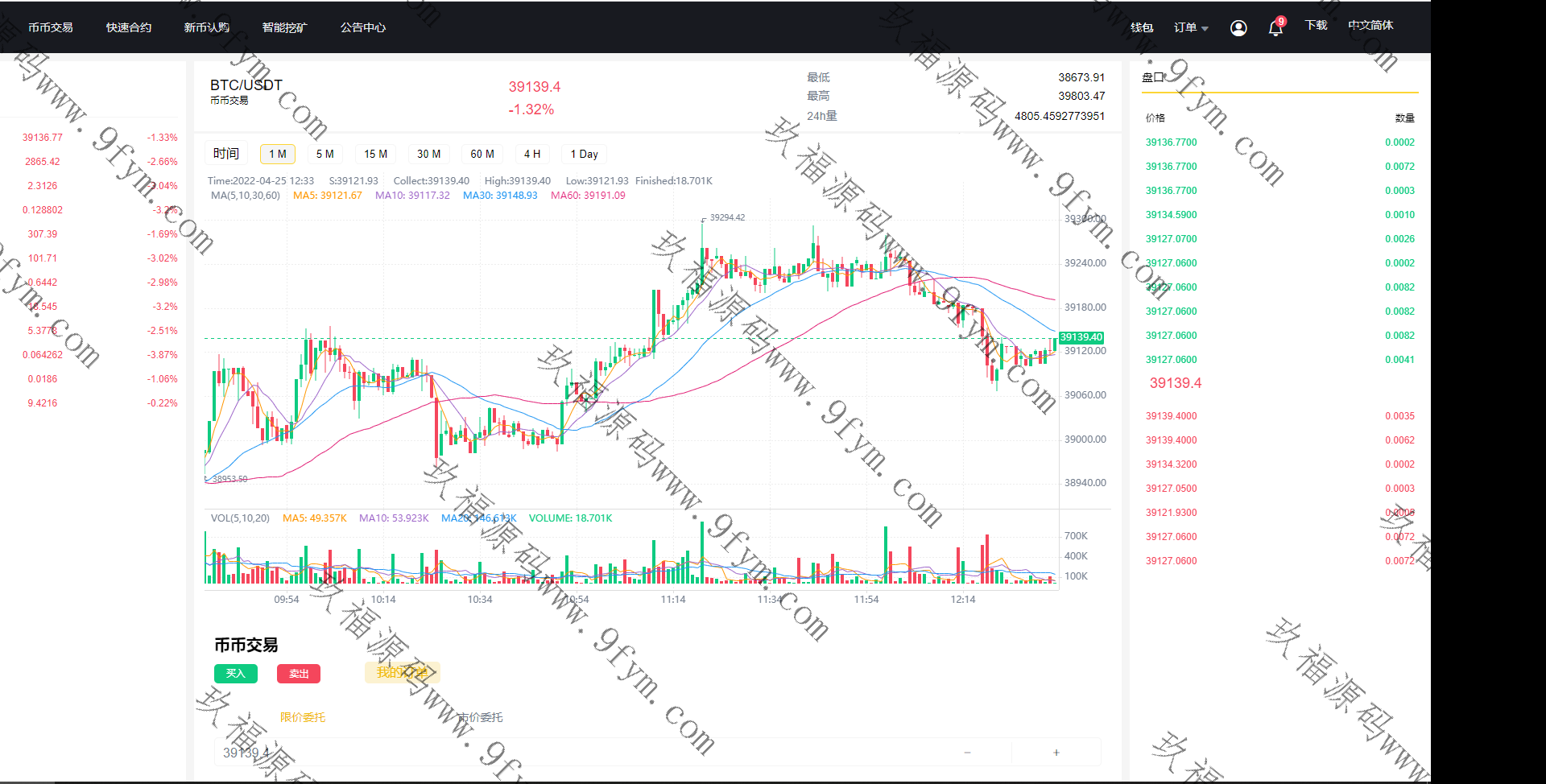Screen dimensions: 1546x784
Task: Open the notifications bell icon
Action: click(1275, 28)
